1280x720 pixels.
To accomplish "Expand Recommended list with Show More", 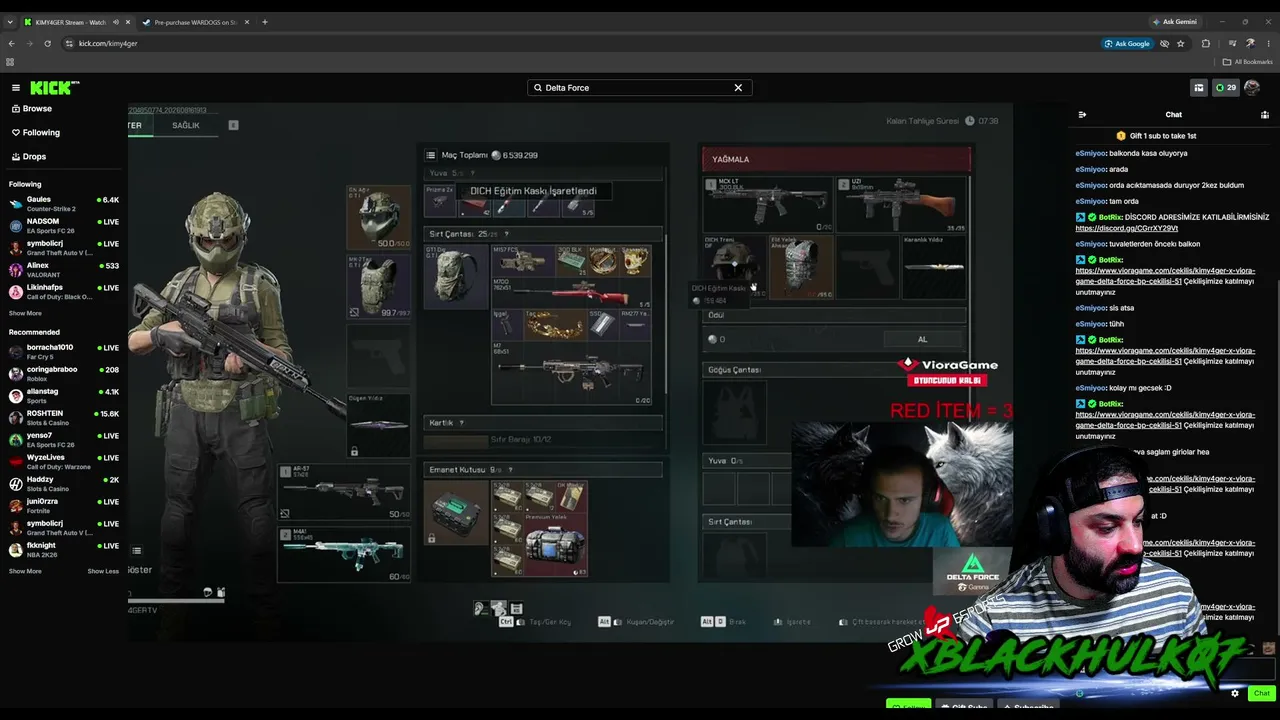I will [x=25, y=571].
